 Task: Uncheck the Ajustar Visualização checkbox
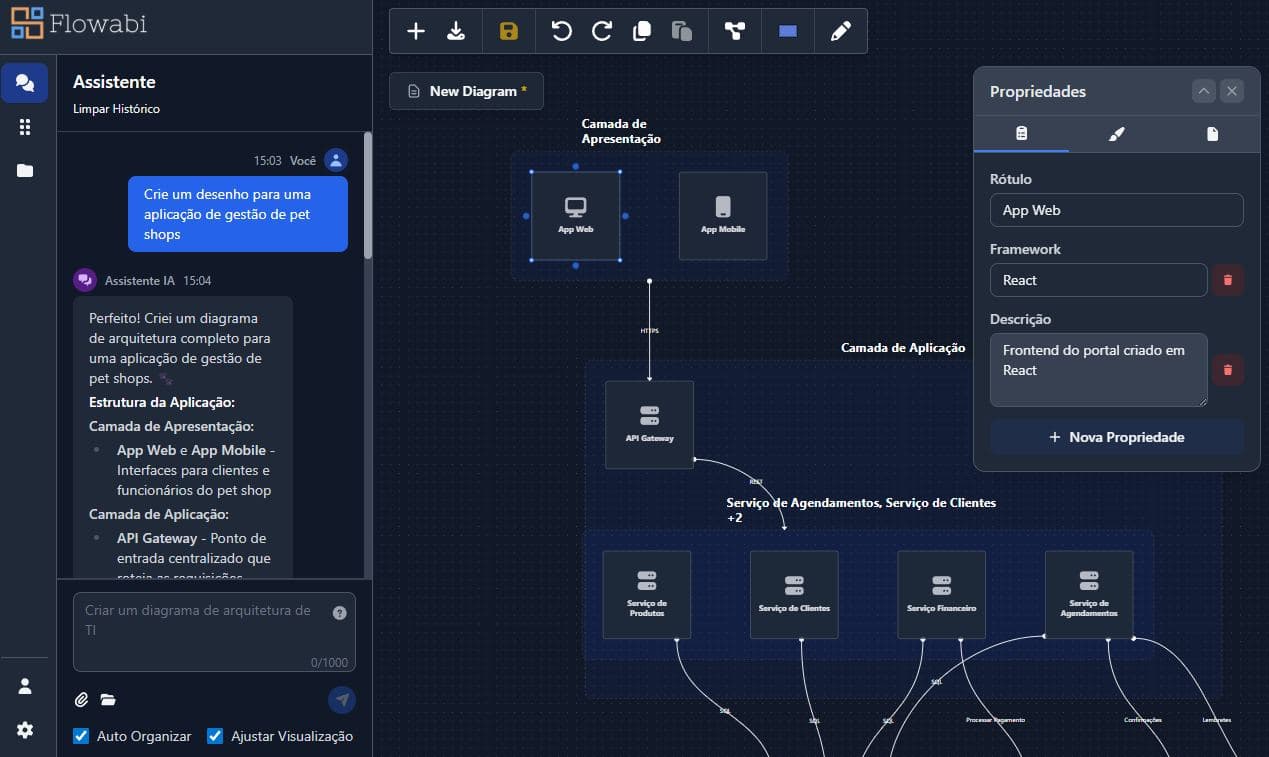click(215, 736)
